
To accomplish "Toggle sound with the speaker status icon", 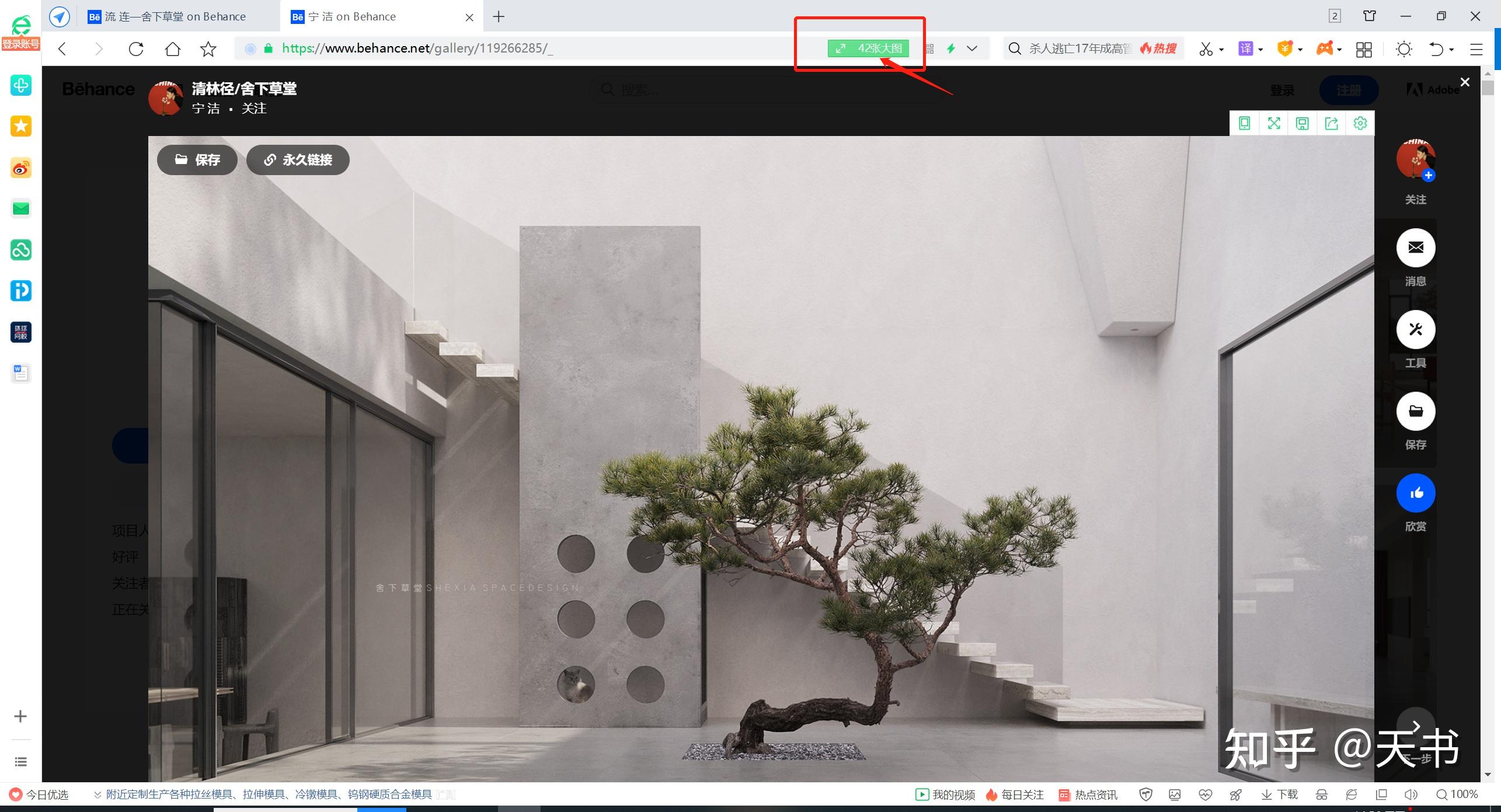I will tap(1411, 794).
